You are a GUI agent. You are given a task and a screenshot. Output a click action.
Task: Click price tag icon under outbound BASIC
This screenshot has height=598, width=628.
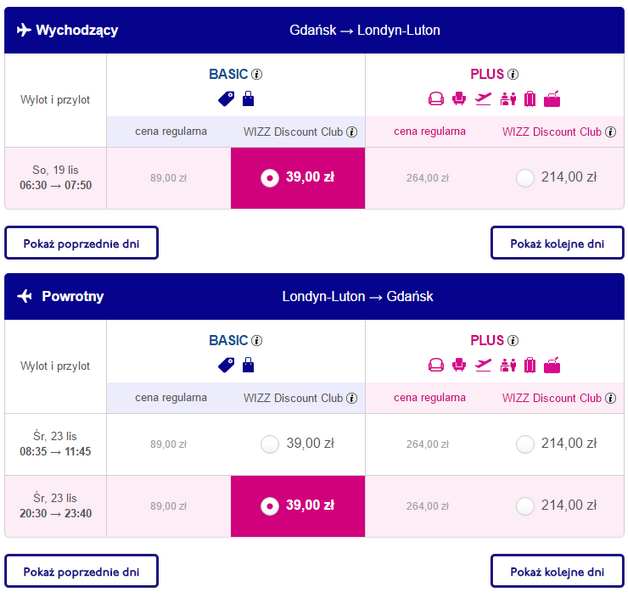(x=226, y=98)
